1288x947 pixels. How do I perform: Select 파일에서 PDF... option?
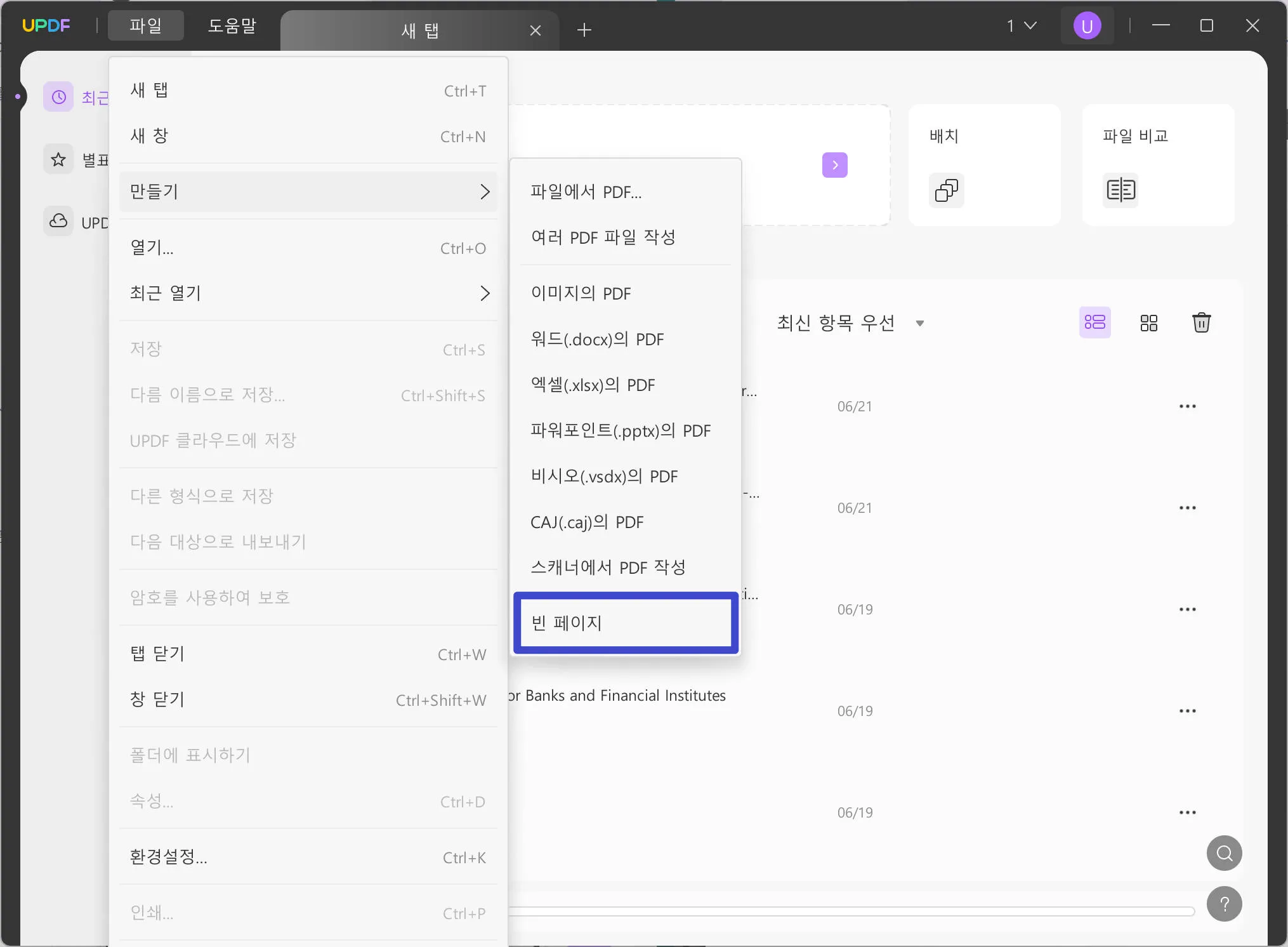coord(626,192)
